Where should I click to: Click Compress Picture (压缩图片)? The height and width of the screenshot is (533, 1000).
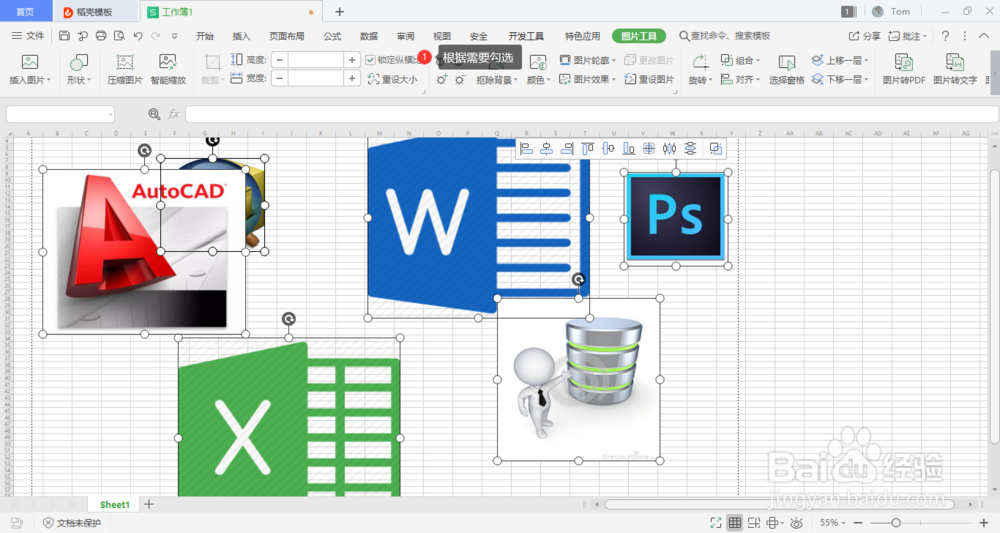point(125,69)
